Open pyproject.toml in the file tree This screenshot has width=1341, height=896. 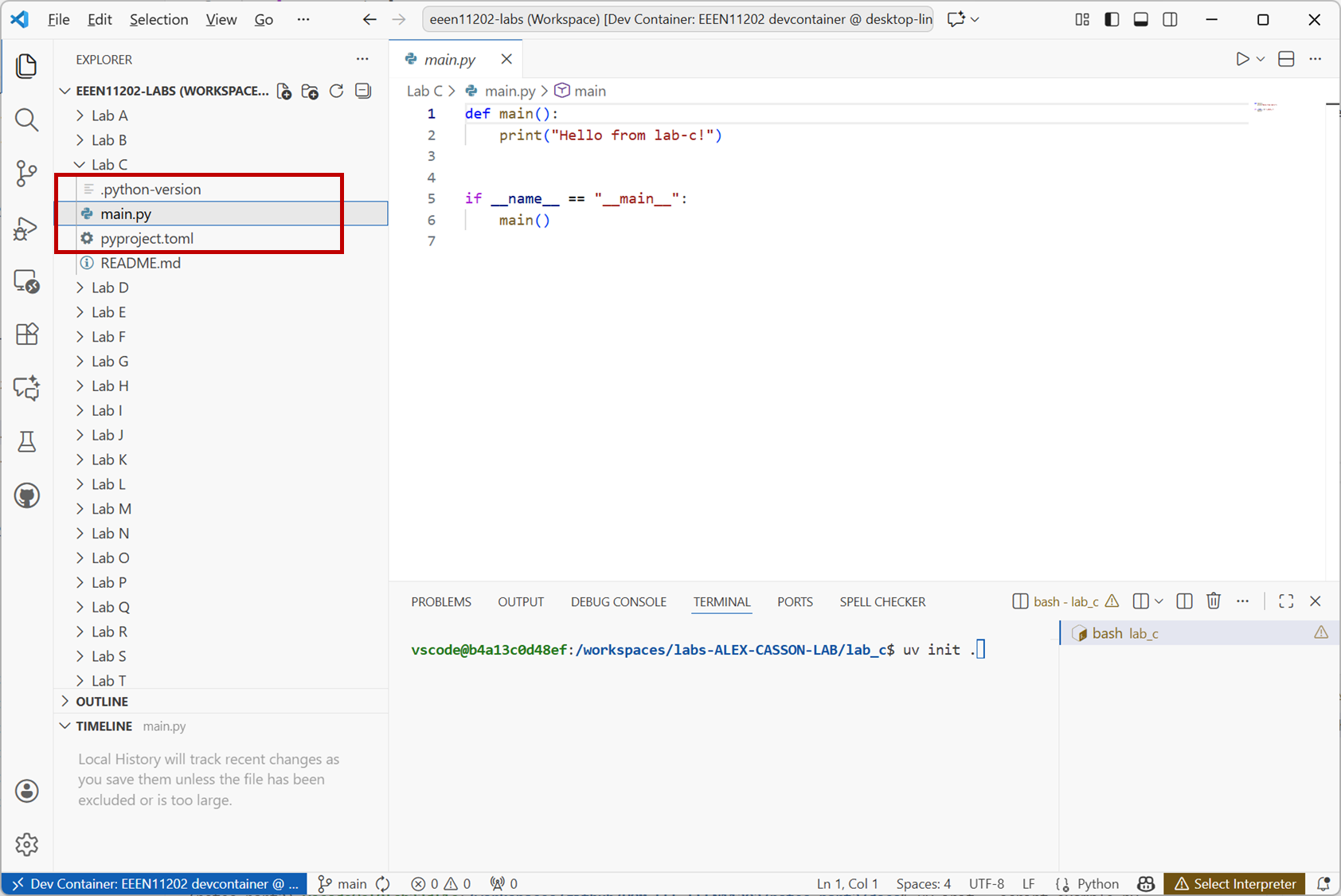click(x=147, y=238)
